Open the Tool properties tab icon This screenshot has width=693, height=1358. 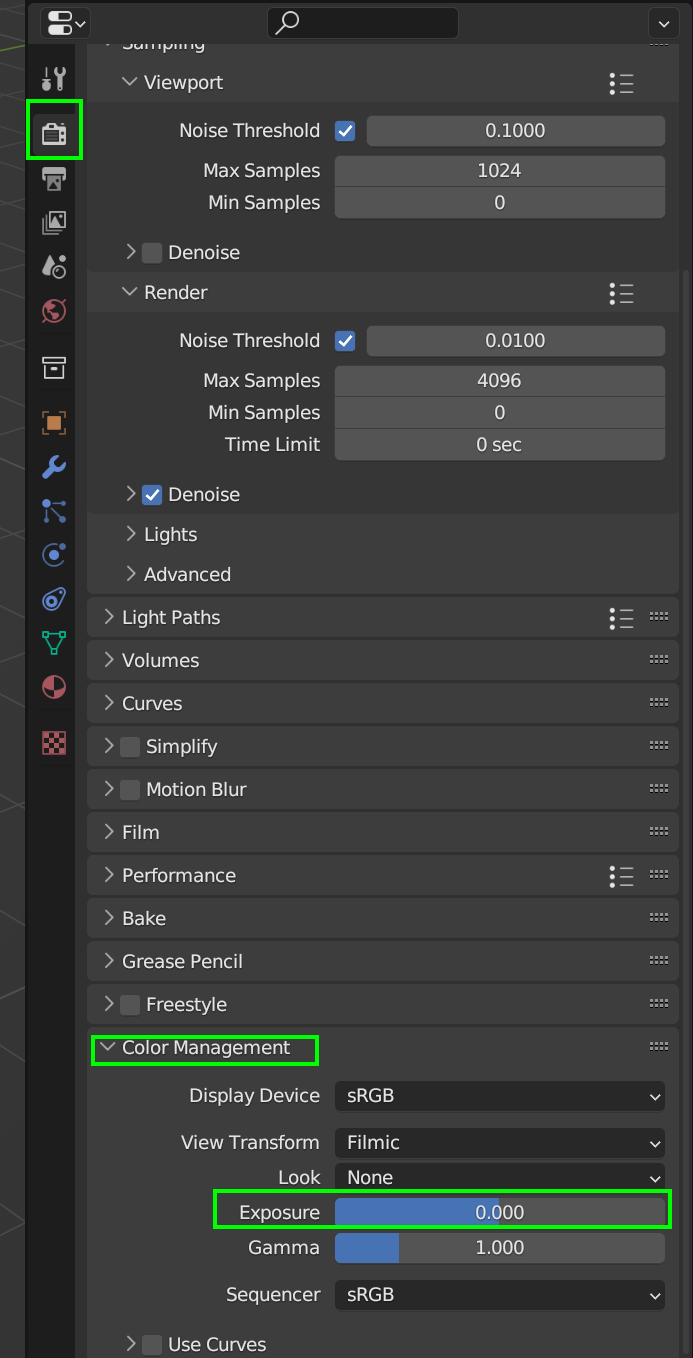(54, 78)
